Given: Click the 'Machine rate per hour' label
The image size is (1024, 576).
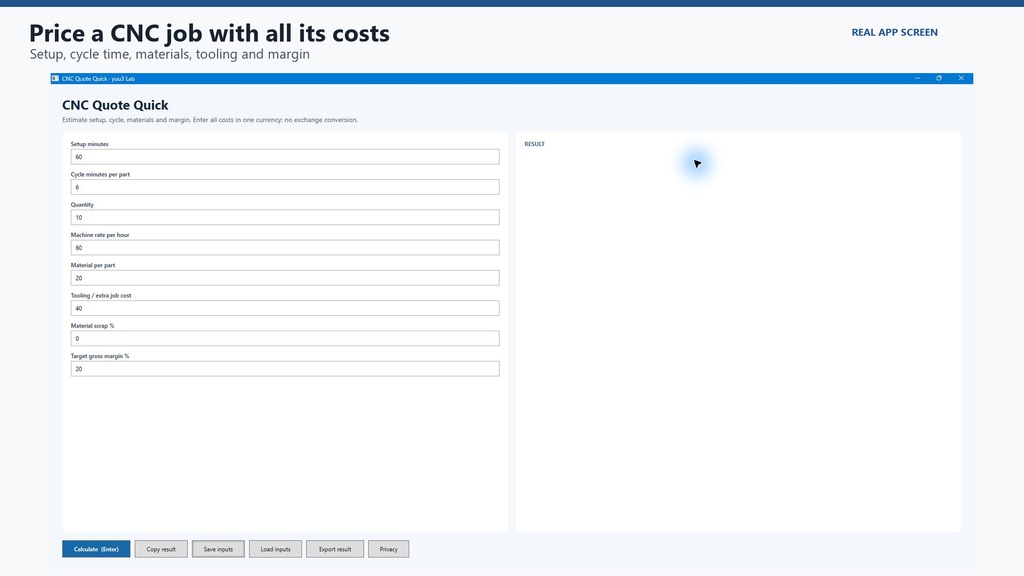Looking at the screenshot, I should point(100,234).
